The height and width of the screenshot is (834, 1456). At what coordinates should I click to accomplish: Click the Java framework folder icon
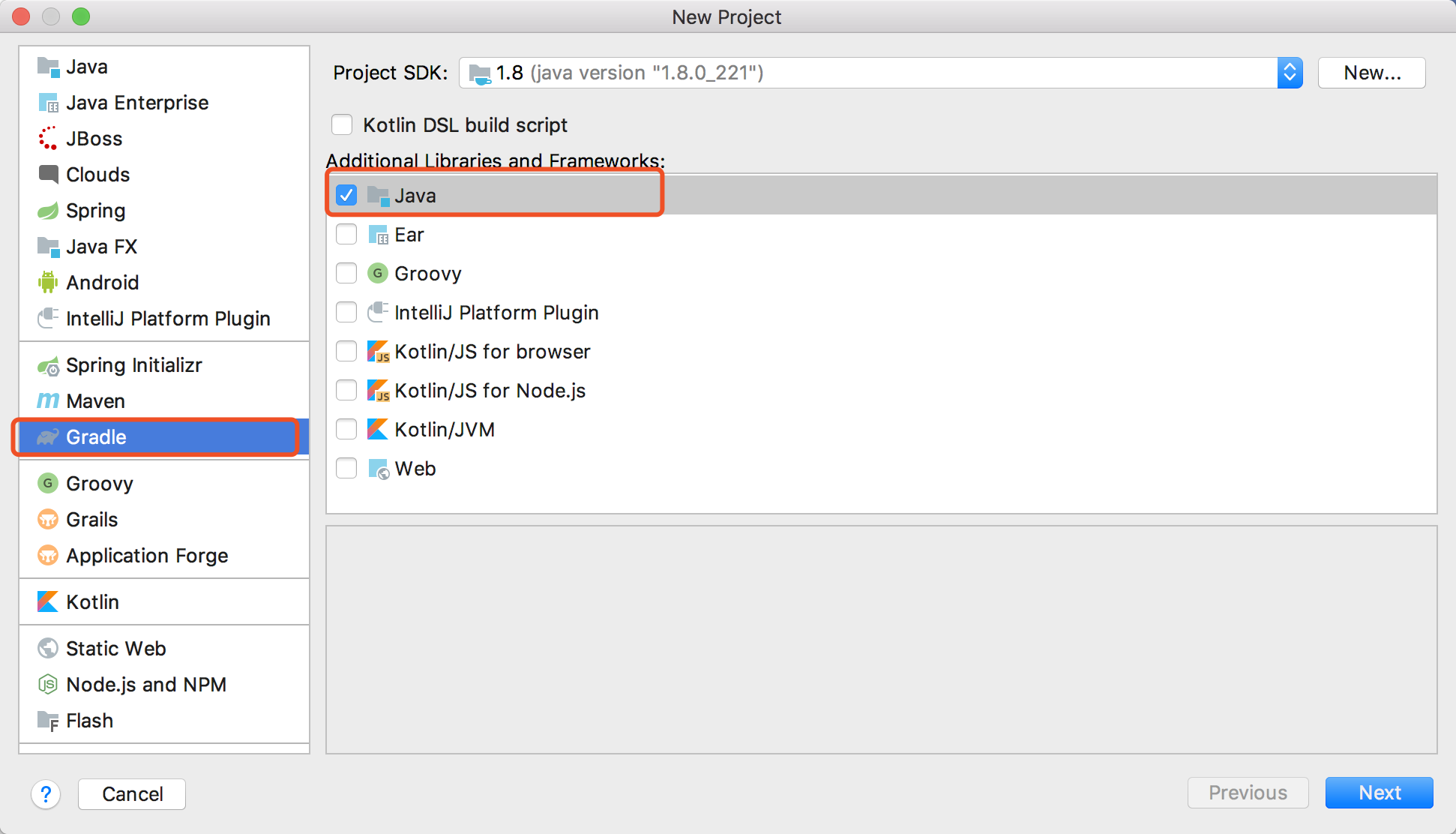tap(378, 196)
